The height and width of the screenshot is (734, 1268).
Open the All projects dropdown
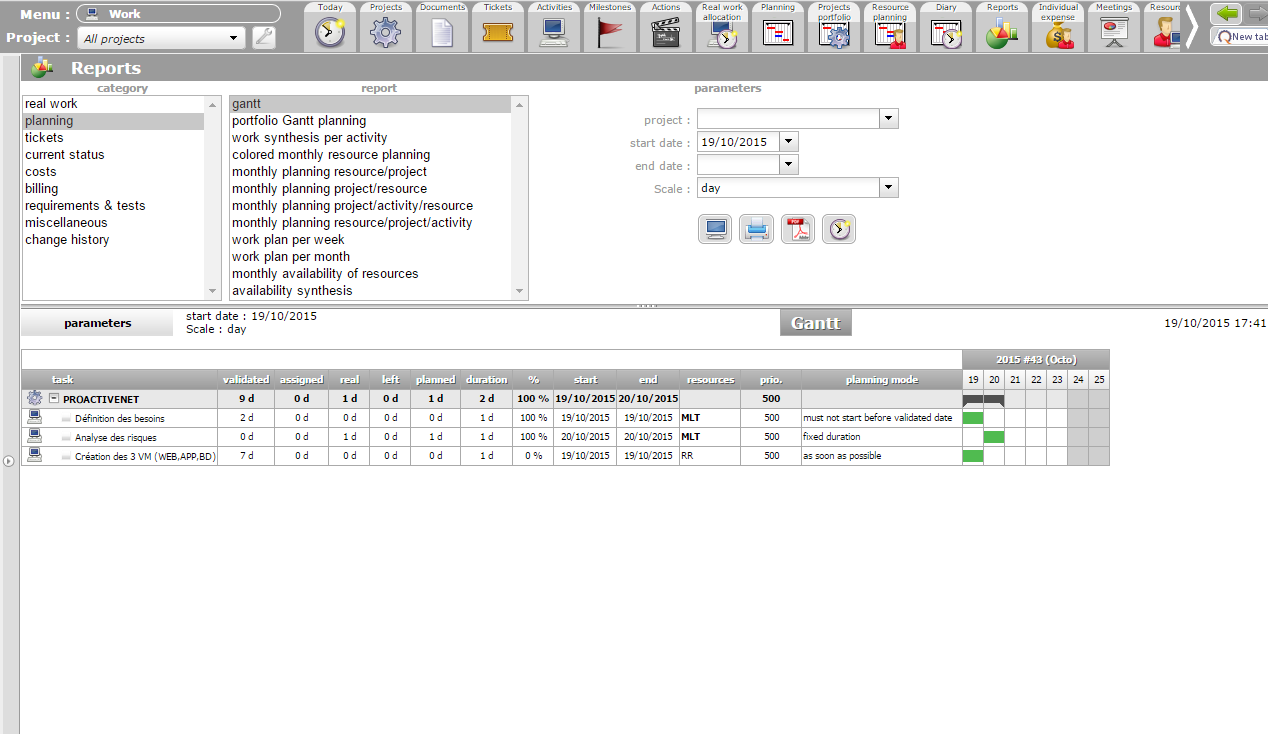point(161,38)
